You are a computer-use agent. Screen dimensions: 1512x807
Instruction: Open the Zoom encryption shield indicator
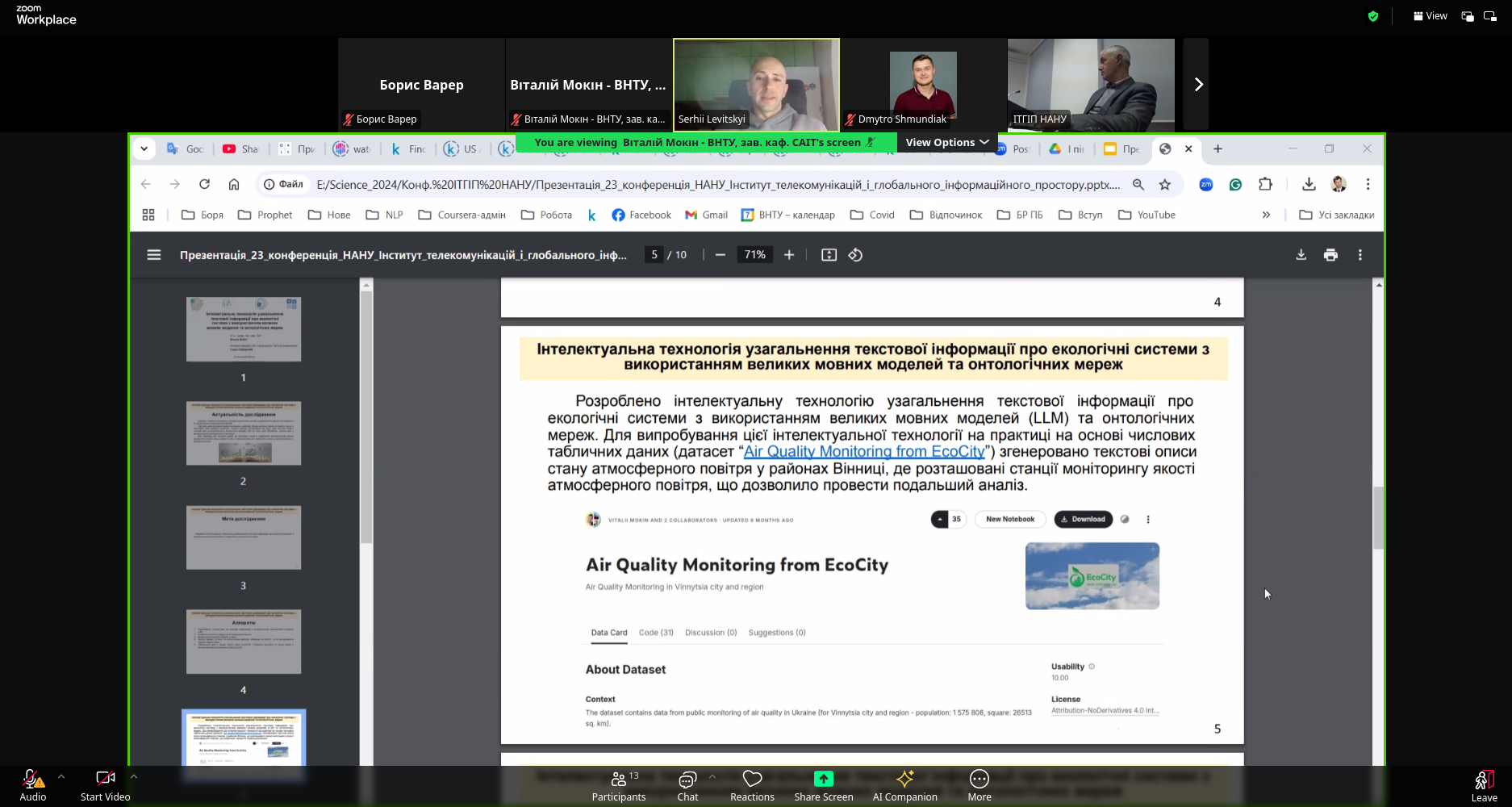[x=1373, y=16]
